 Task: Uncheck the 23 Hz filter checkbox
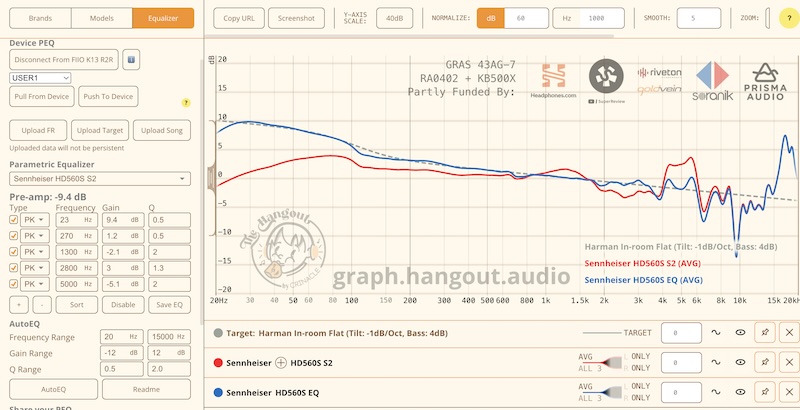pos(14,220)
